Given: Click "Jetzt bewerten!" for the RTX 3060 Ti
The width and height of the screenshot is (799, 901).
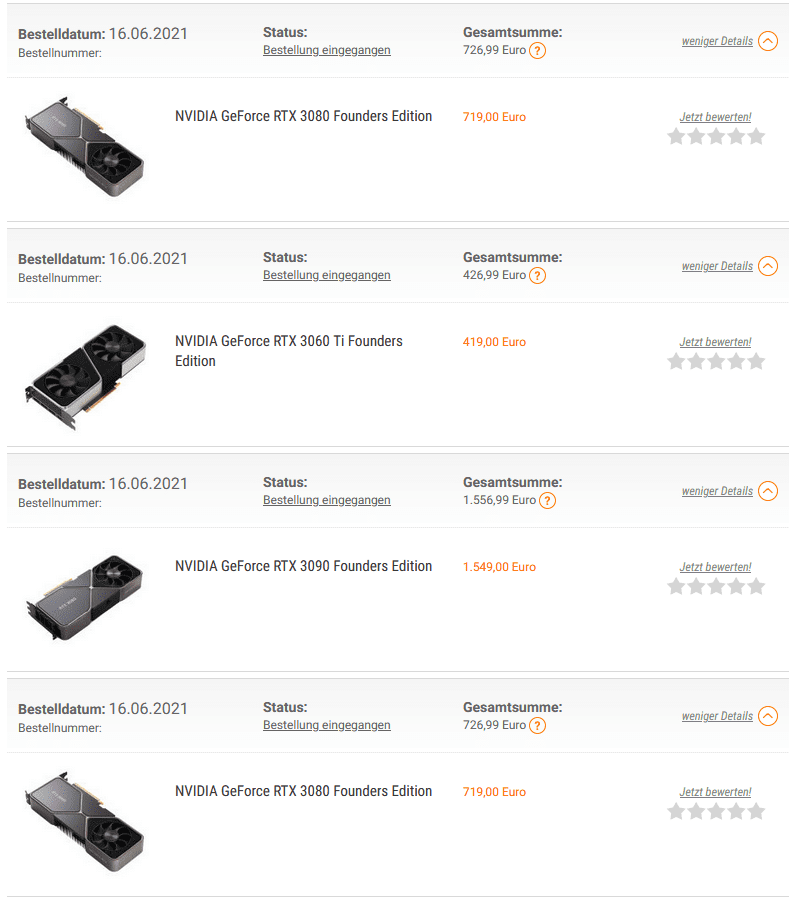Looking at the screenshot, I should coord(715,342).
